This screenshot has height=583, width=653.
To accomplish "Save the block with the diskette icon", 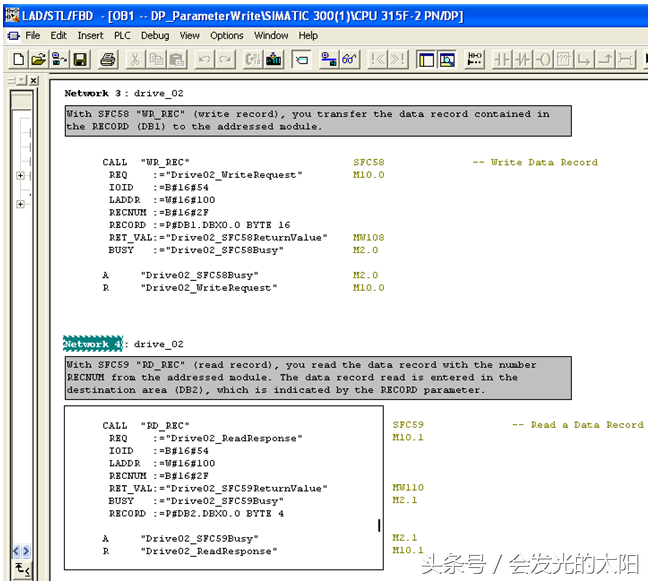I will click(x=80, y=59).
